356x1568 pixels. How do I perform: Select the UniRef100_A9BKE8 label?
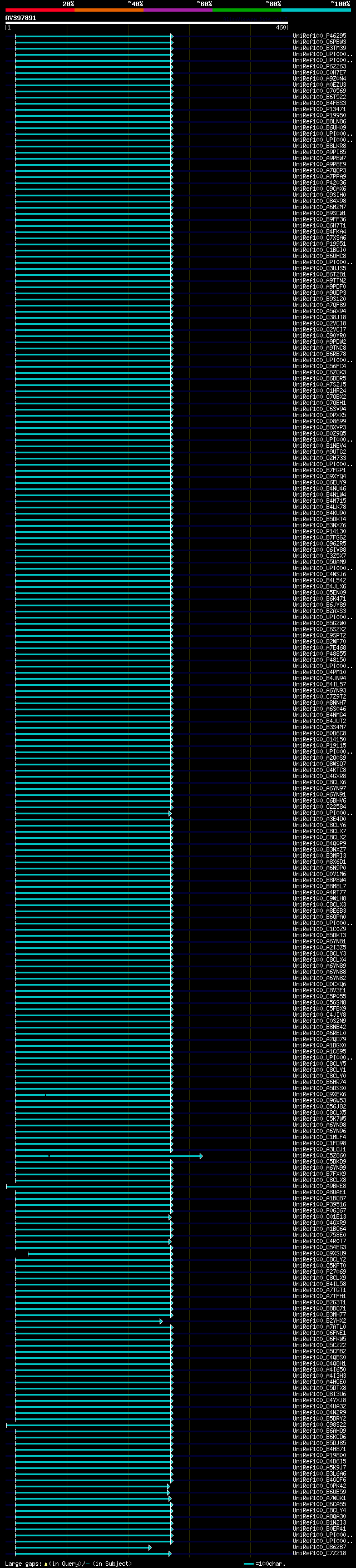pyautogui.click(x=319, y=1186)
